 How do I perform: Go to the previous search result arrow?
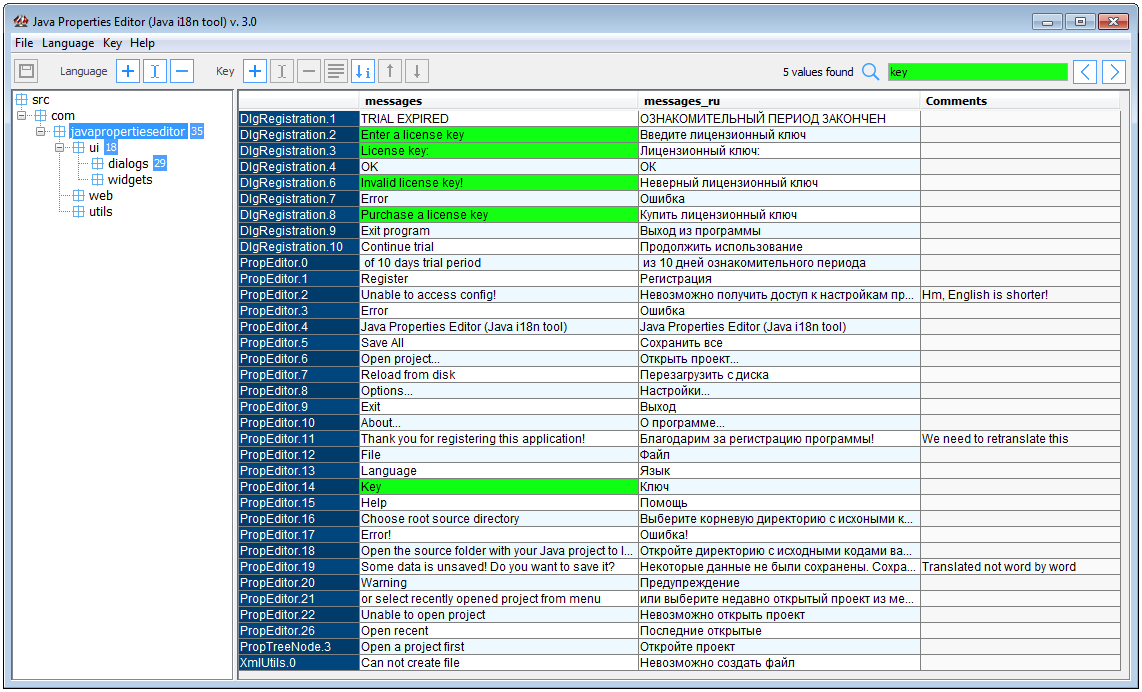point(1085,71)
